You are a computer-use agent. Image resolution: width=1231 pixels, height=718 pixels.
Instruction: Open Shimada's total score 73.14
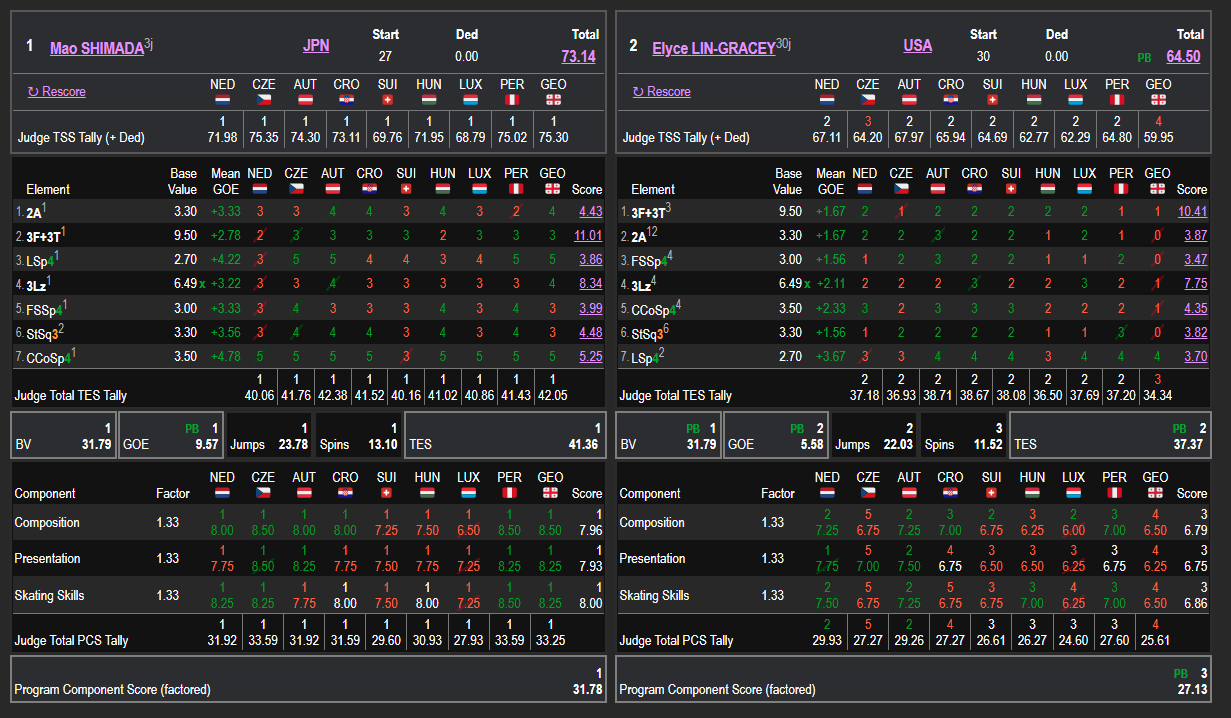(x=578, y=57)
